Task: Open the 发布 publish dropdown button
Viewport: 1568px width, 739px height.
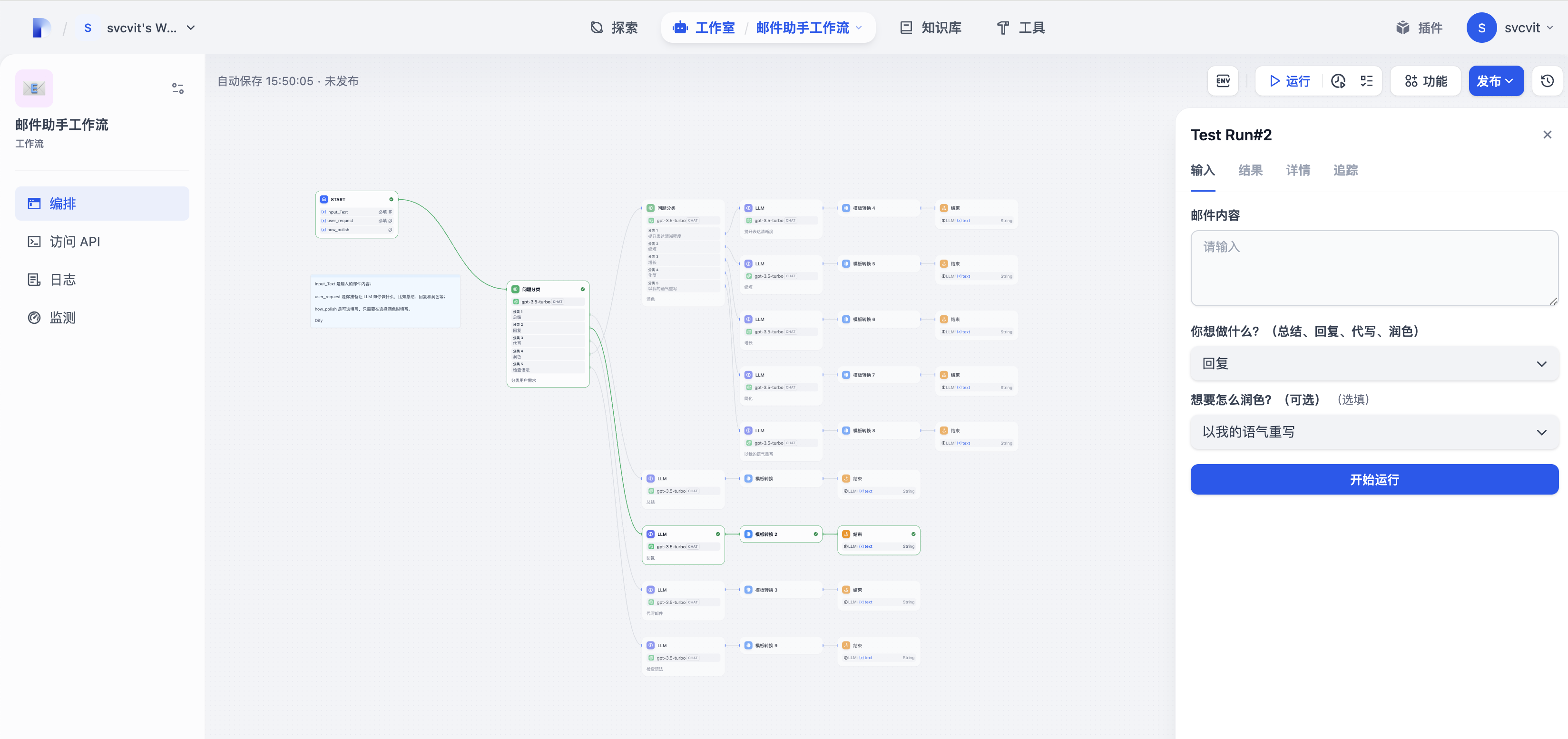Action: point(1496,81)
